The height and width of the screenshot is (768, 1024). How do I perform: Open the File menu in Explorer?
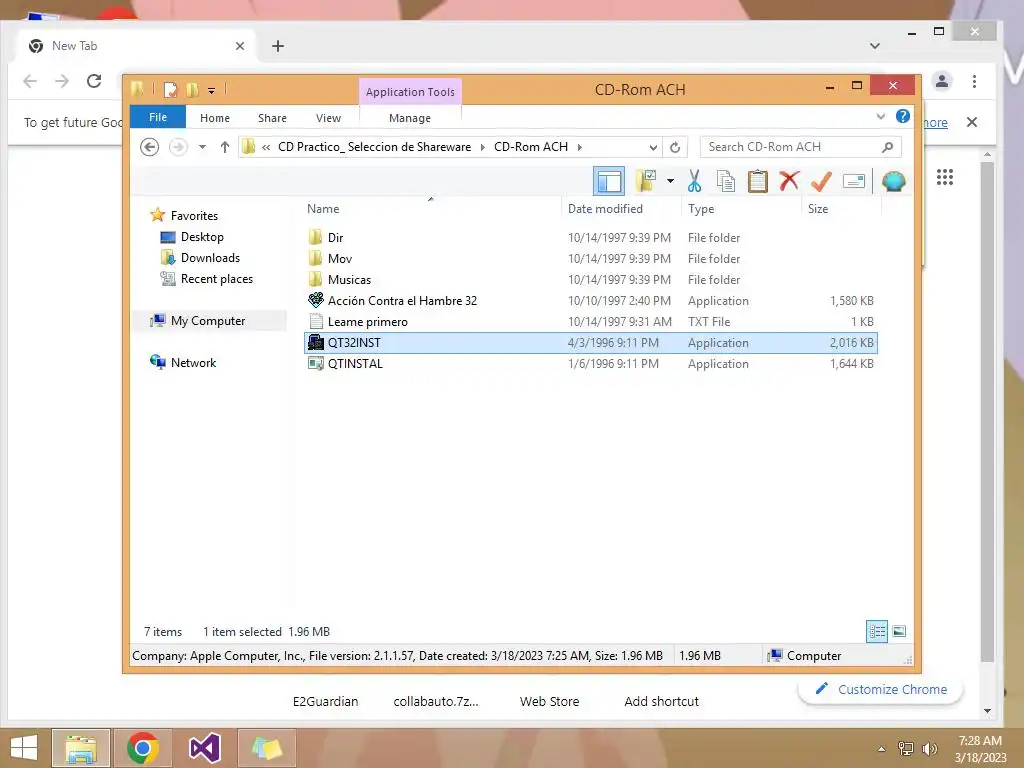pyautogui.click(x=157, y=118)
